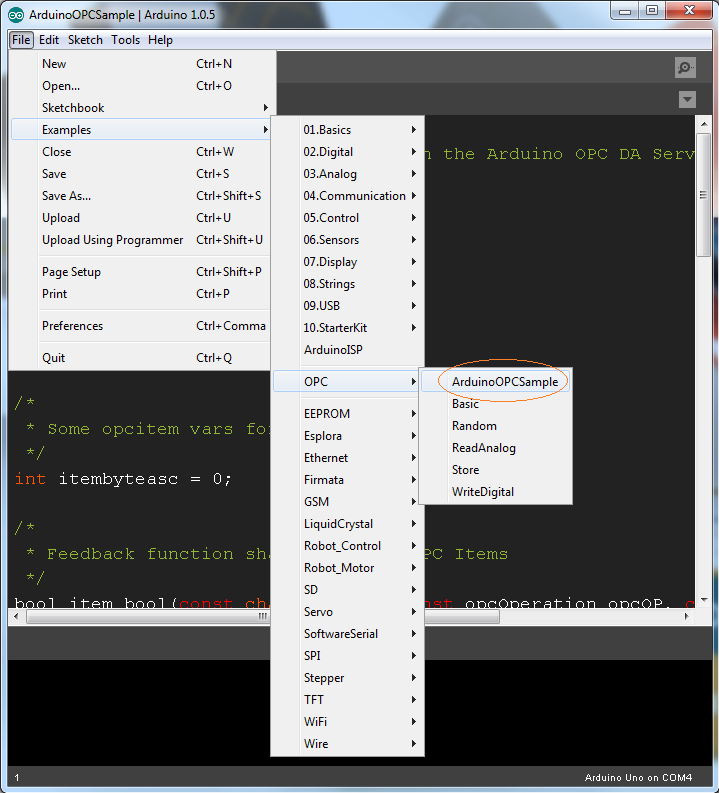The height and width of the screenshot is (793, 719).
Task: Open the tab options dropdown arrow
Action: tap(687, 99)
